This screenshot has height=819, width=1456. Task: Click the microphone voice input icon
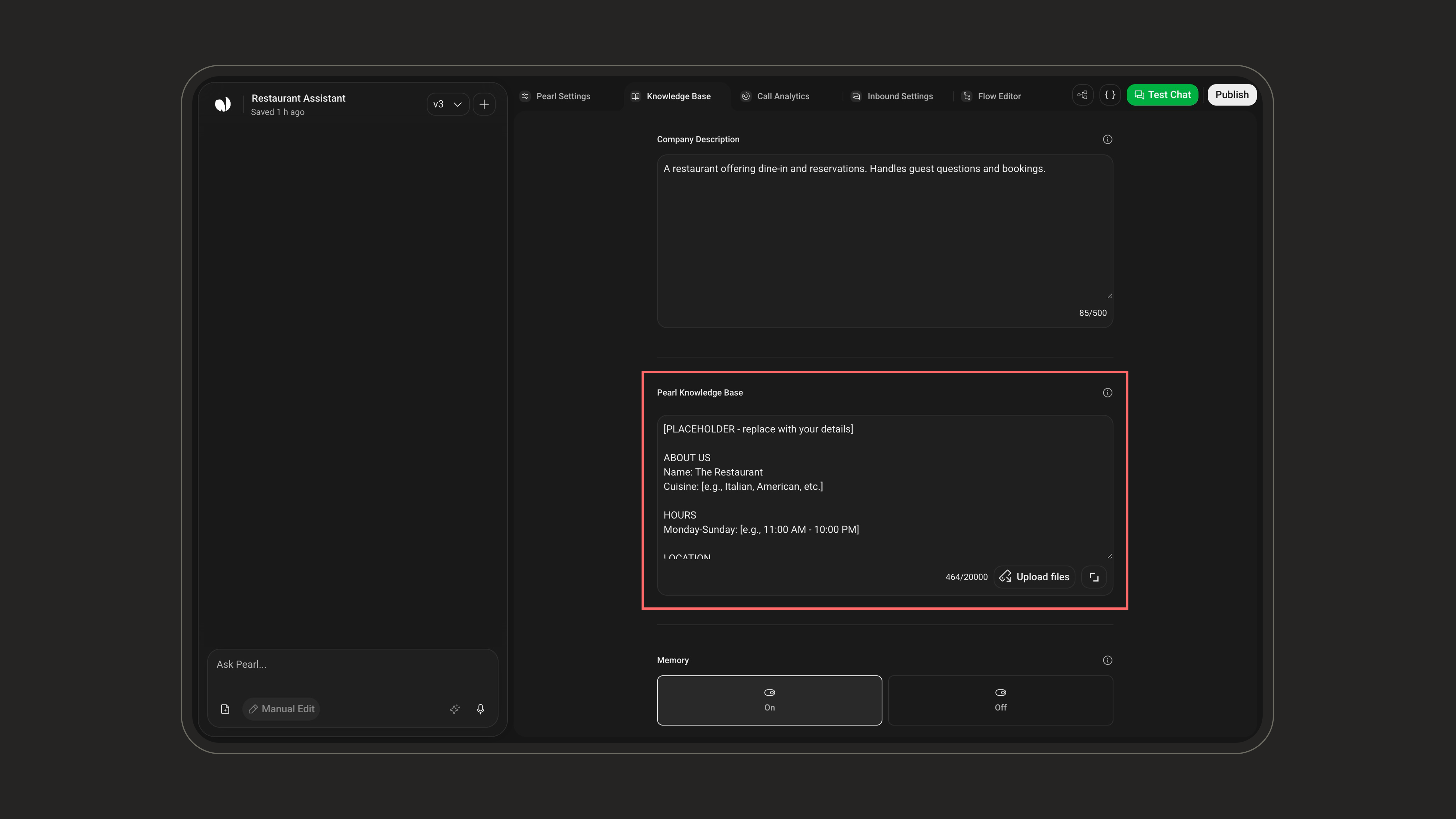480,709
